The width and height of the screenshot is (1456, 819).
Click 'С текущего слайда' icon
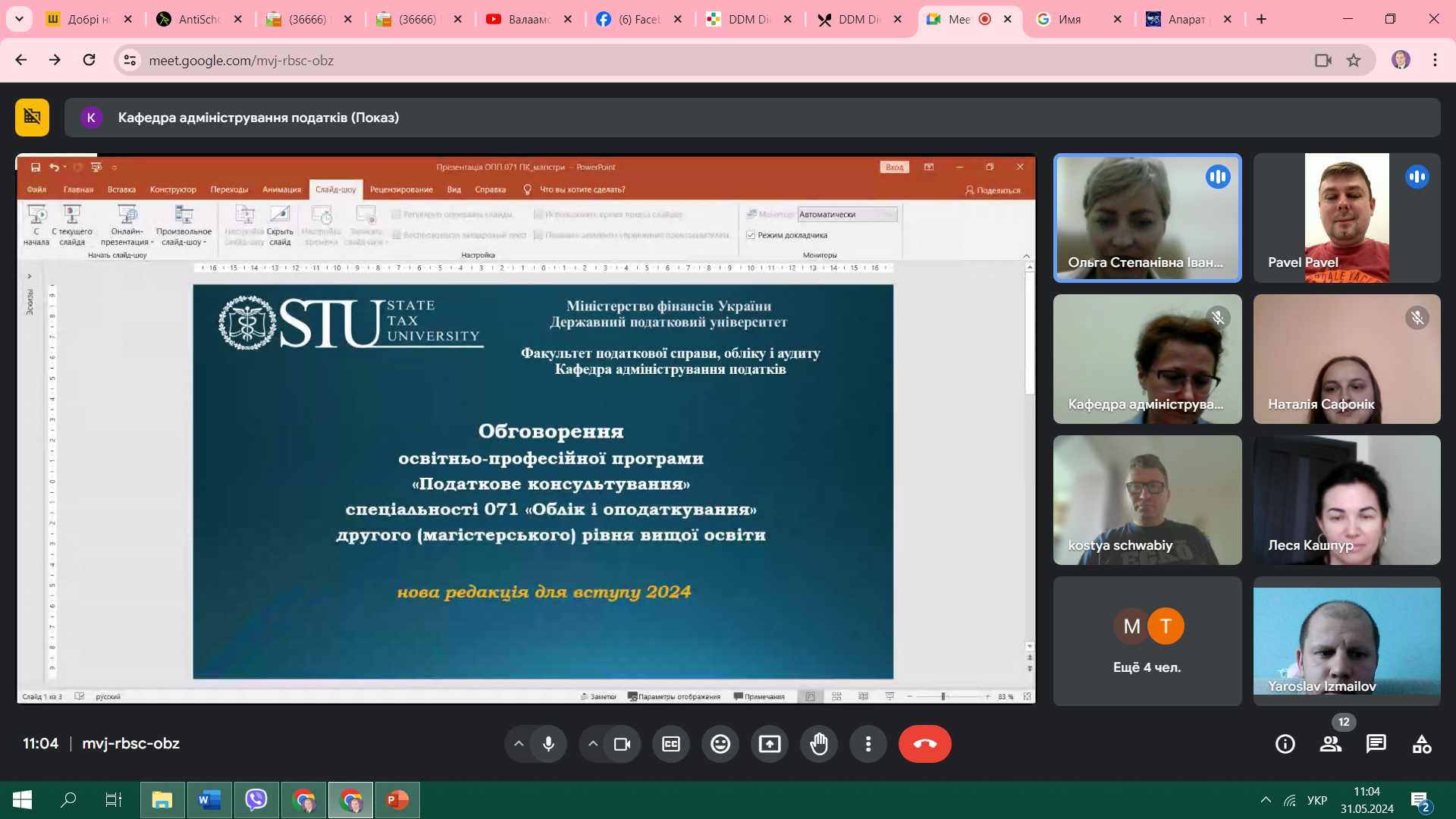point(72,225)
